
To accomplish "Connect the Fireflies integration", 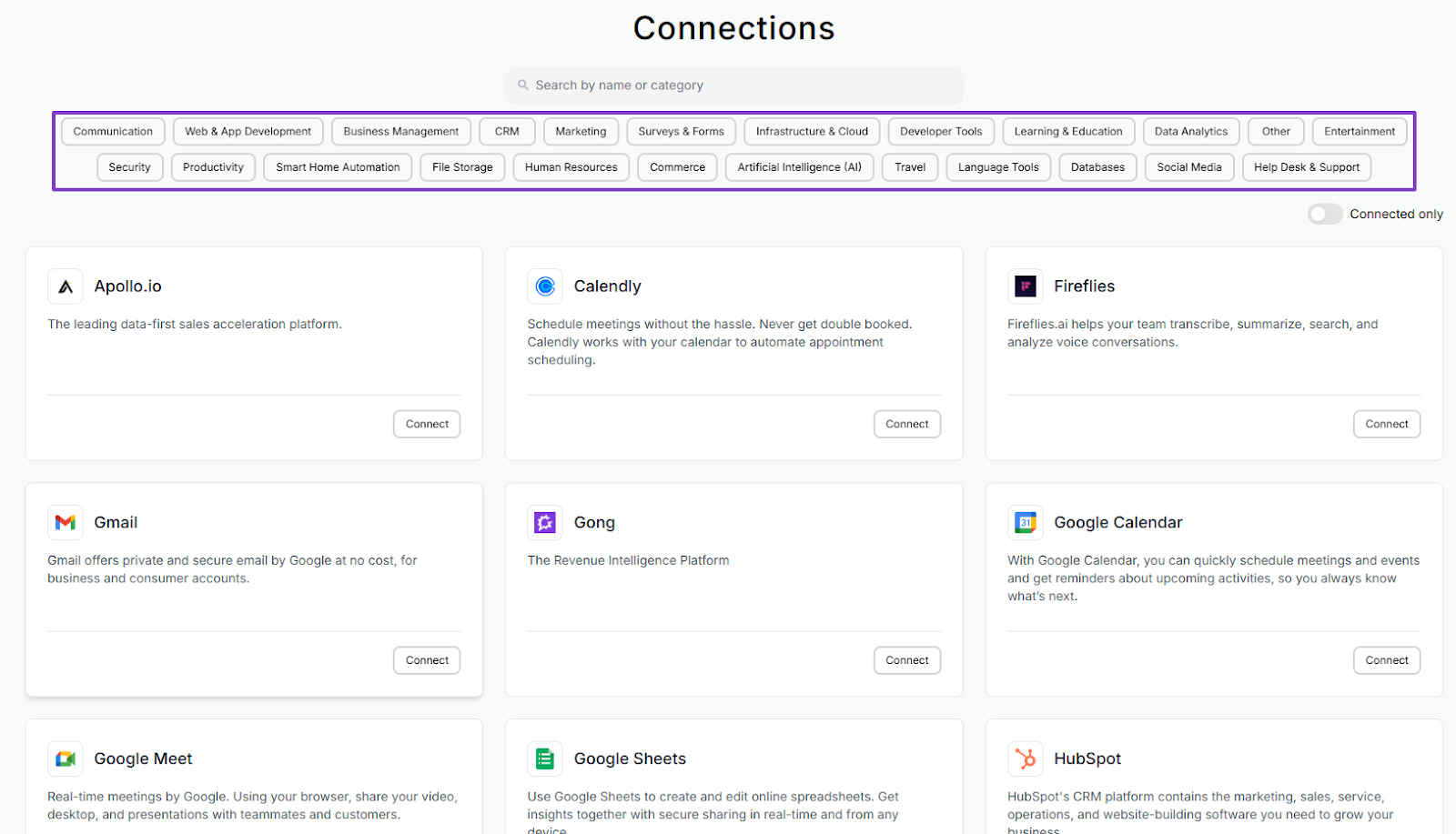I will [x=1387, y=425].
